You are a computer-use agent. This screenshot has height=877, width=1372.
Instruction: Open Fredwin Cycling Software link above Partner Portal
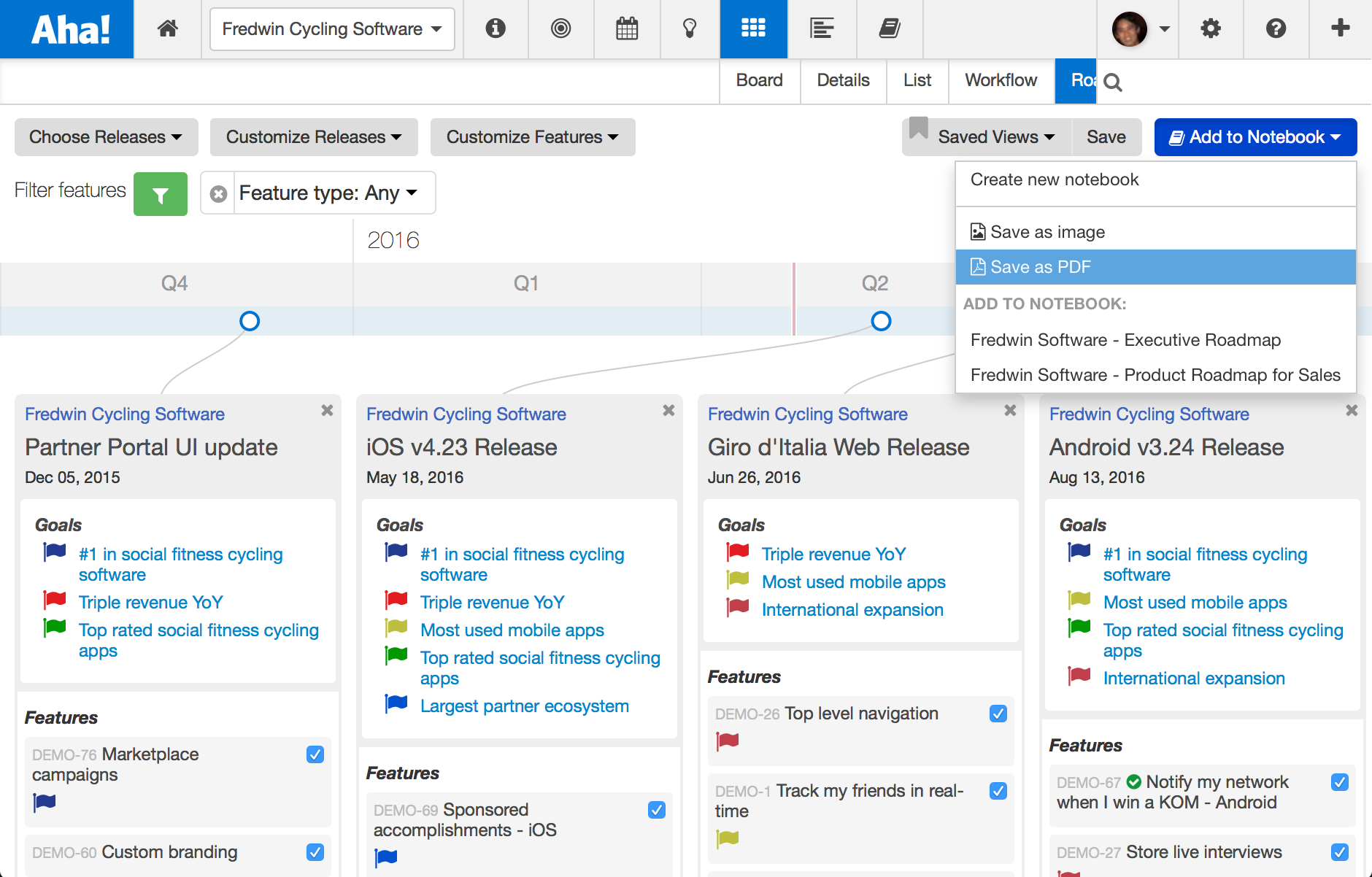[125, 414]
